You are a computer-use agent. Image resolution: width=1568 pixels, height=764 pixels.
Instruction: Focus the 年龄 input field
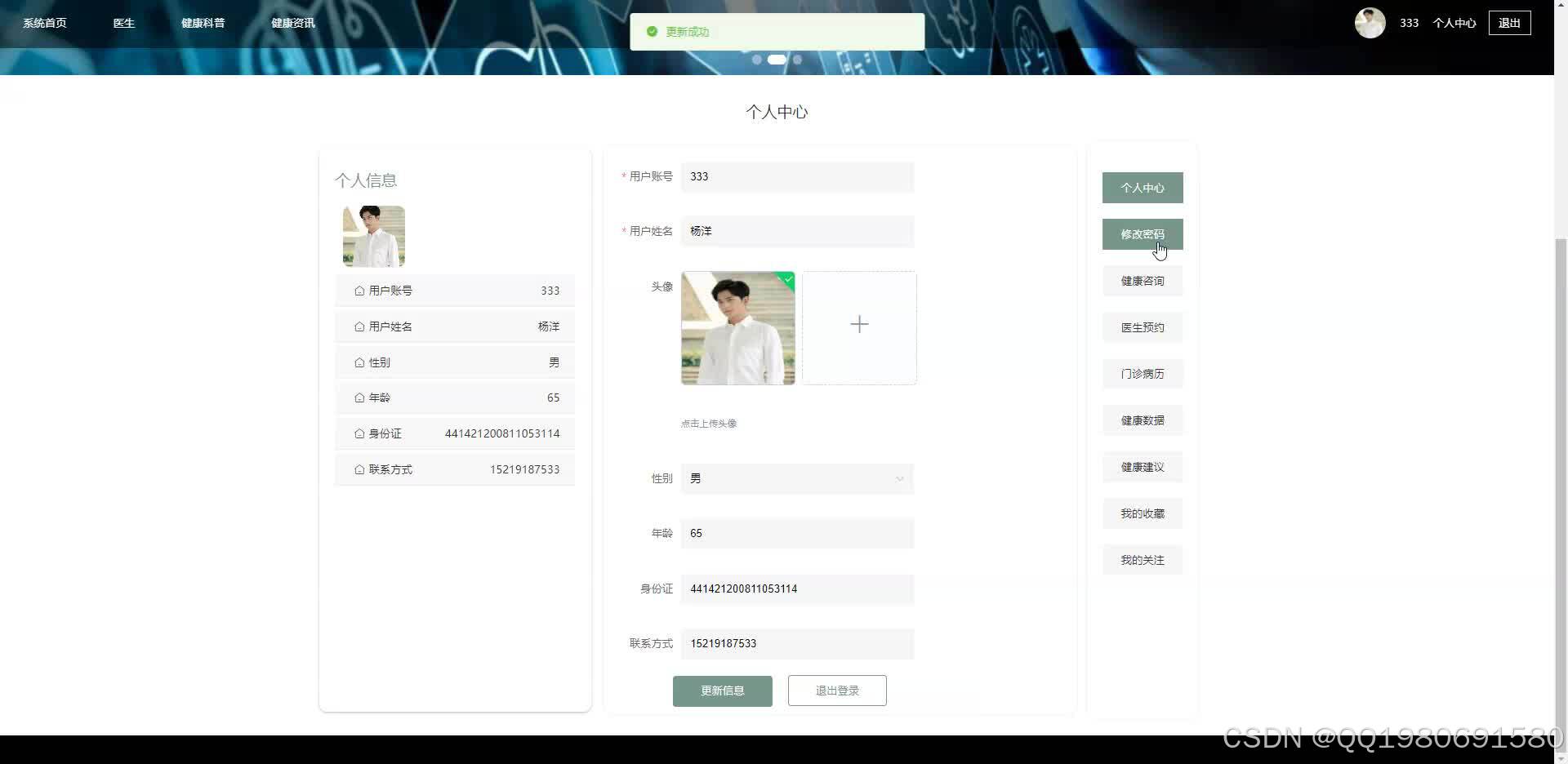798,534
